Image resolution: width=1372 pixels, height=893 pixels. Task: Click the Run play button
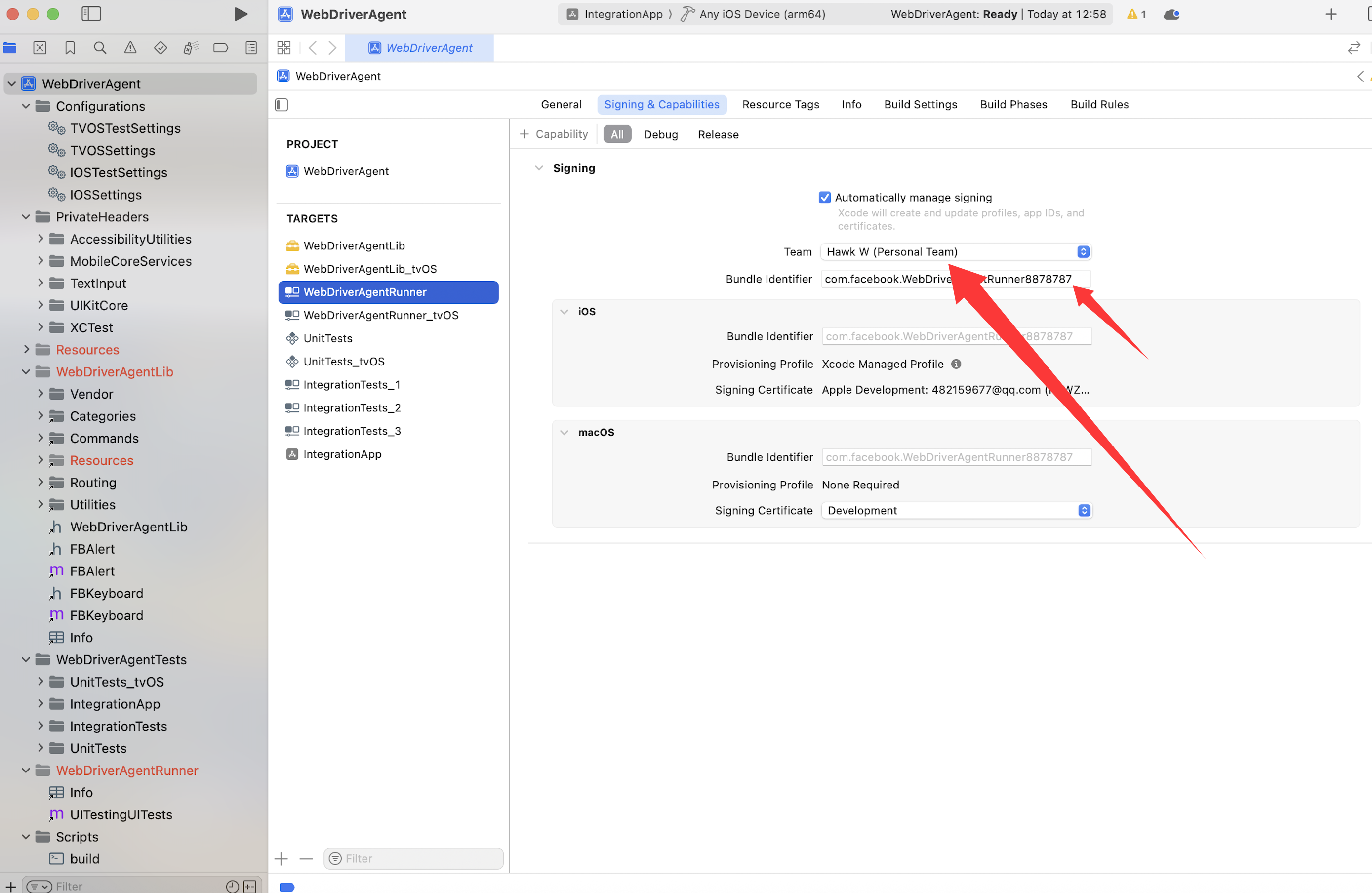[241, 14]
